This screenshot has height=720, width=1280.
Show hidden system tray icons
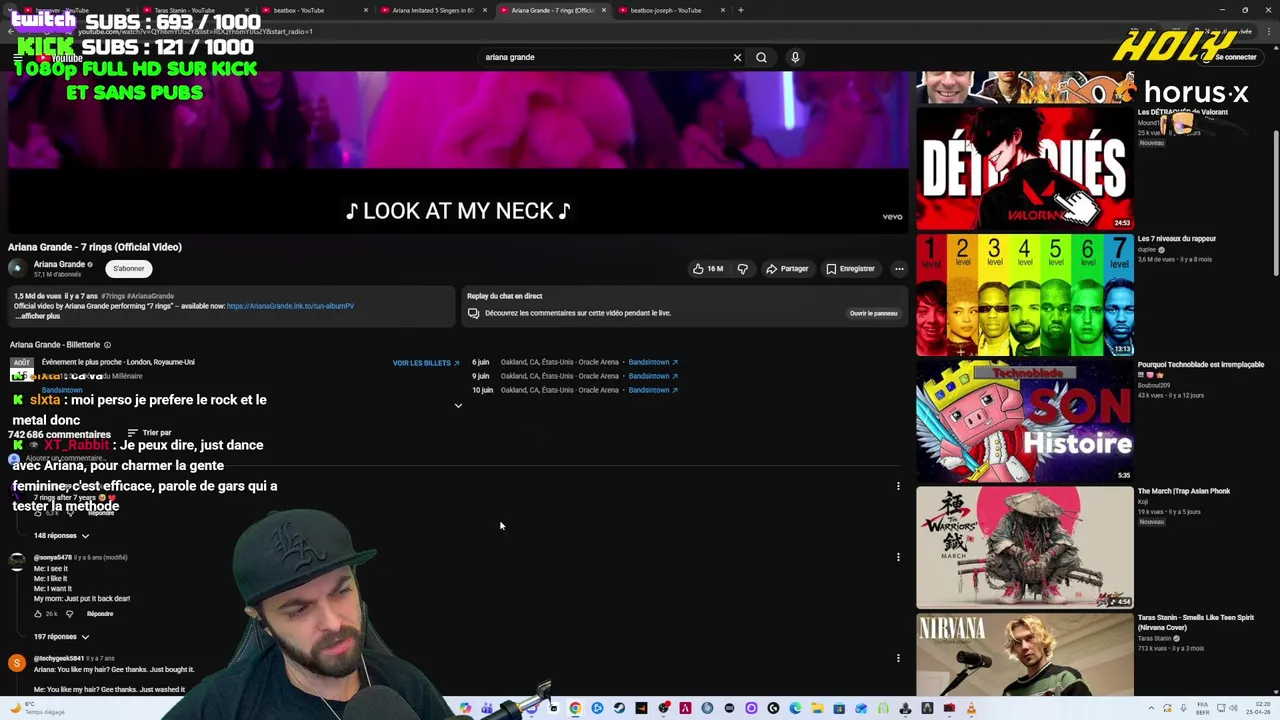[1151, 708]
